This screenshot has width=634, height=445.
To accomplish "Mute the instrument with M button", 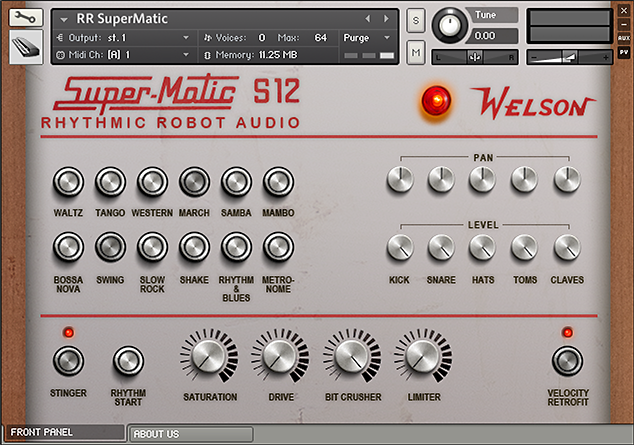I will [416, 52].
